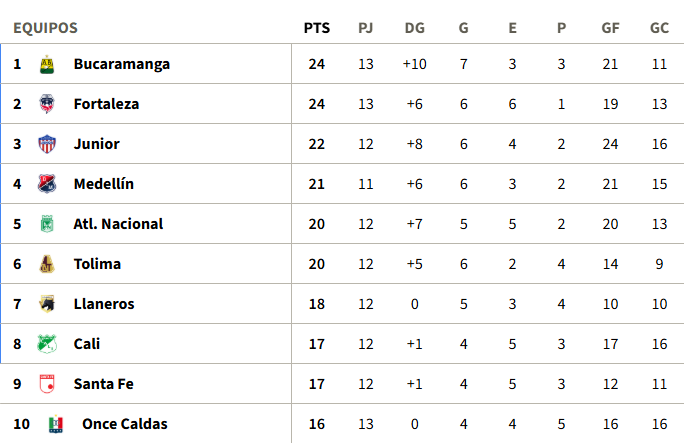Viewport: 684px width, 443px height.
Task: Click the EQUIPOS column header
Action: click(x=45, y=28)
